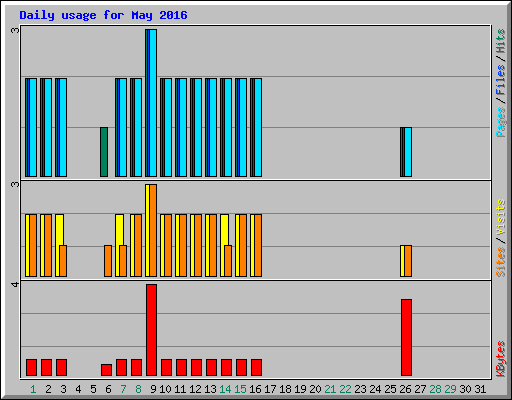Click the tallest cyan Pages bar for day 9
This screenshot has height=400, width=512.
pyautogui.click(x=153, y=103)
